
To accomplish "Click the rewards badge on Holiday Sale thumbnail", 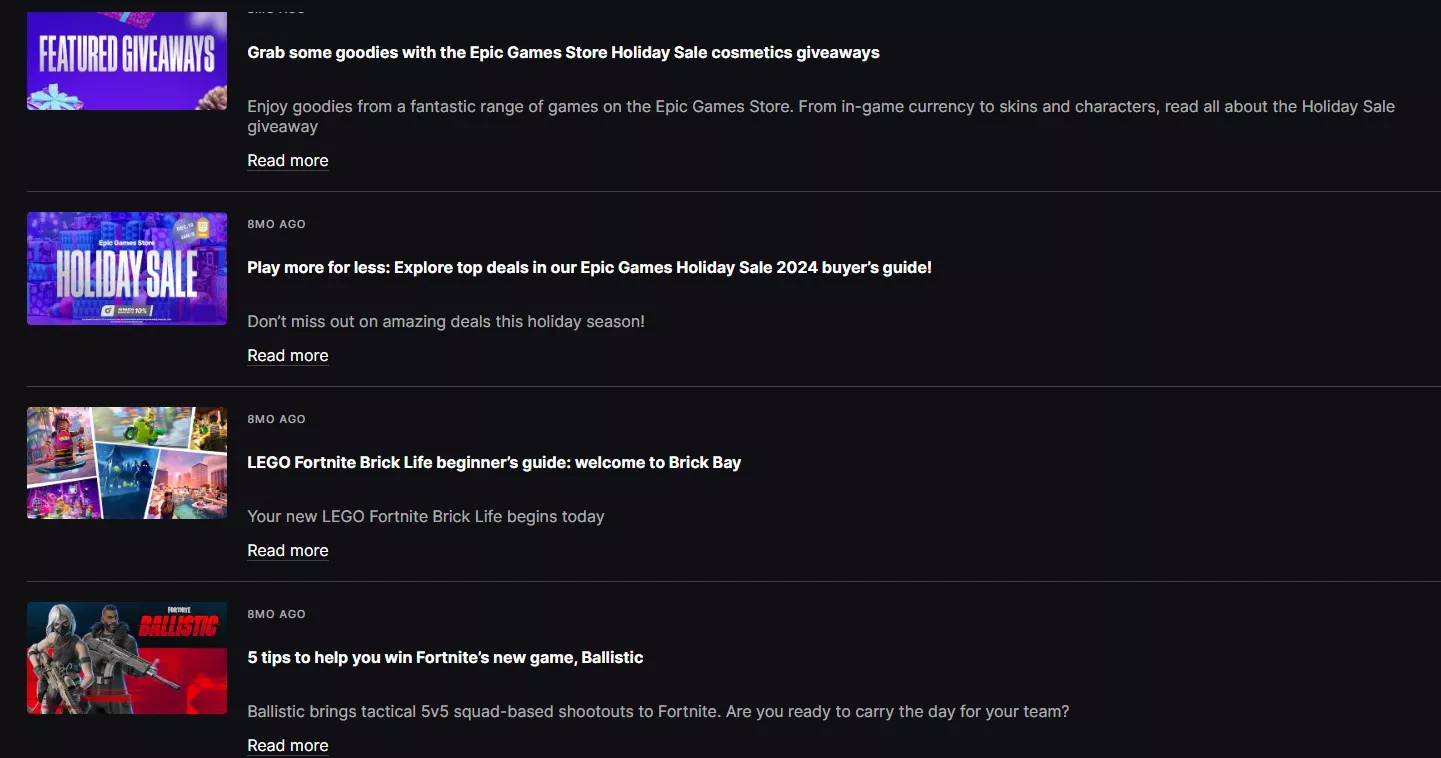I will point(127,312).
